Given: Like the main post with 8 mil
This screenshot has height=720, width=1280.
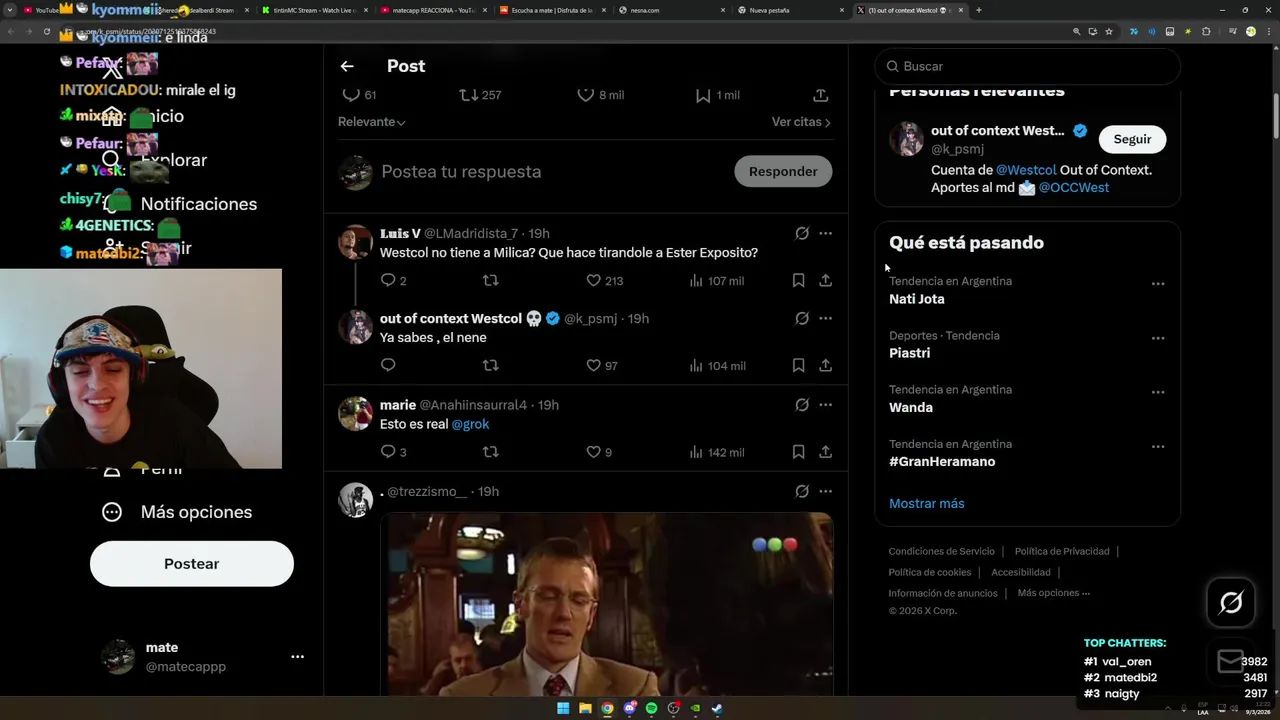Looking at the screenshot, I should (586, 95).
